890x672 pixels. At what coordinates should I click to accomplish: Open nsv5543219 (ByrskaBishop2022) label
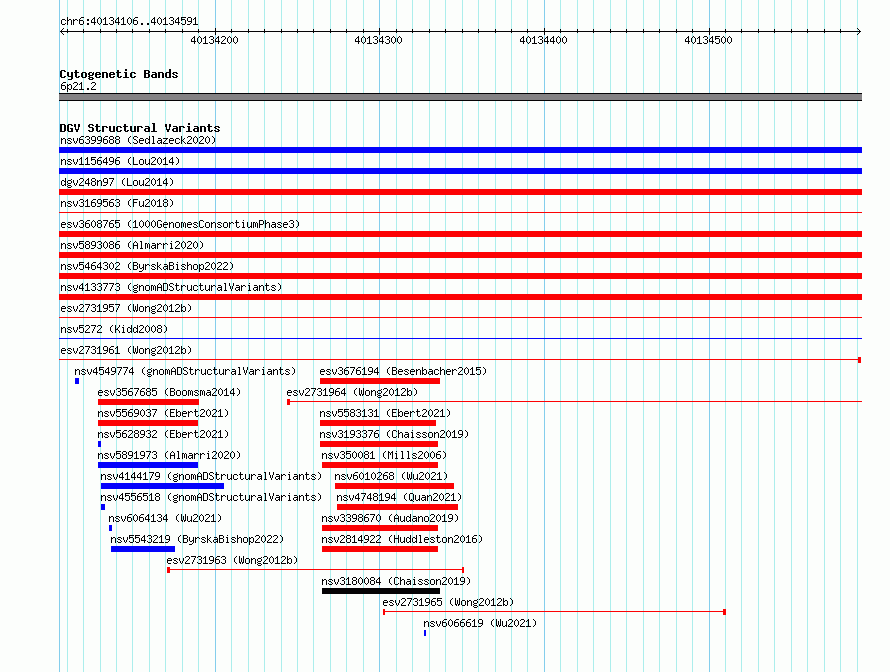[x=197, y=539]
